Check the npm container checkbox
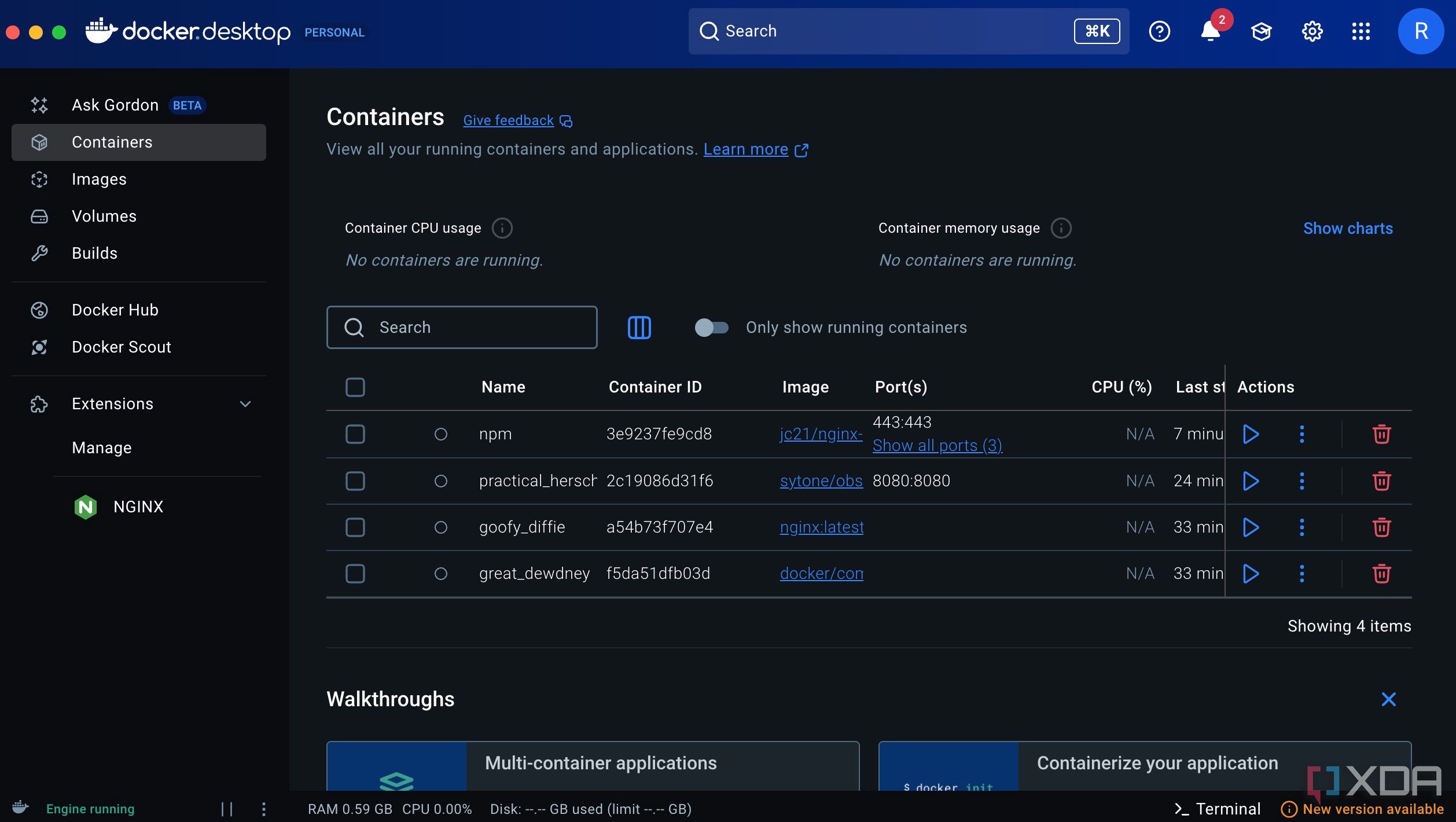Screen dimensions: 1456x822 click(355, 434)
